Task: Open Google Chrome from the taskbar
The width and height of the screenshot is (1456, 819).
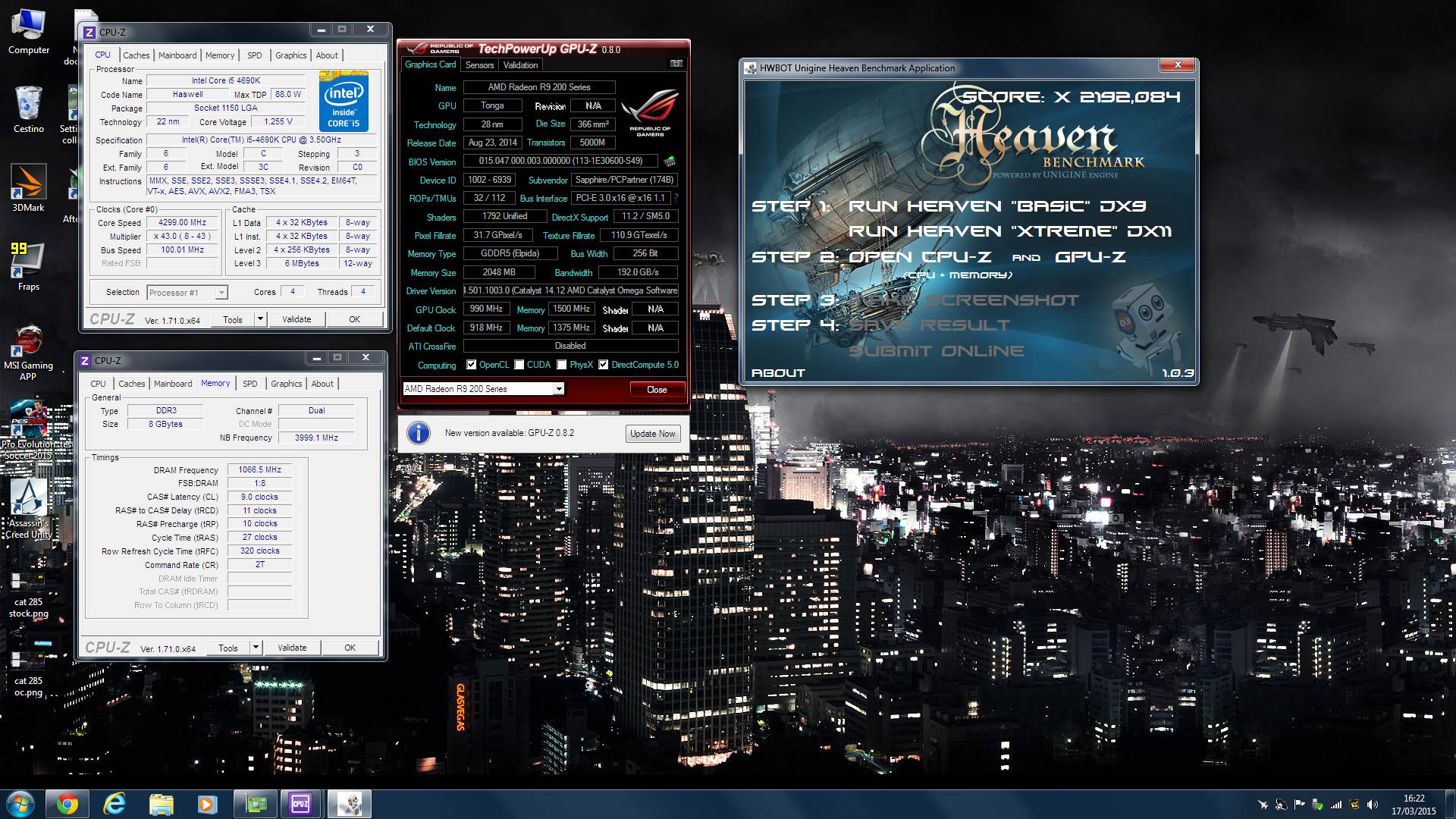Action: pyautogui.click(x=67, y=804)
